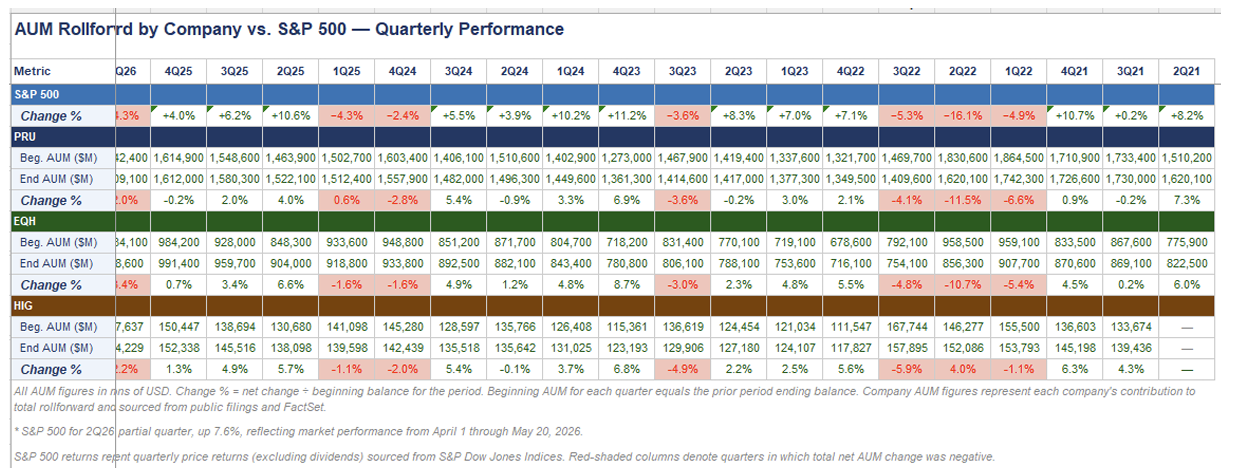Click PRU Change % cell showing -11.5%
1238x471 pixels.
click(x=963, y=200)
